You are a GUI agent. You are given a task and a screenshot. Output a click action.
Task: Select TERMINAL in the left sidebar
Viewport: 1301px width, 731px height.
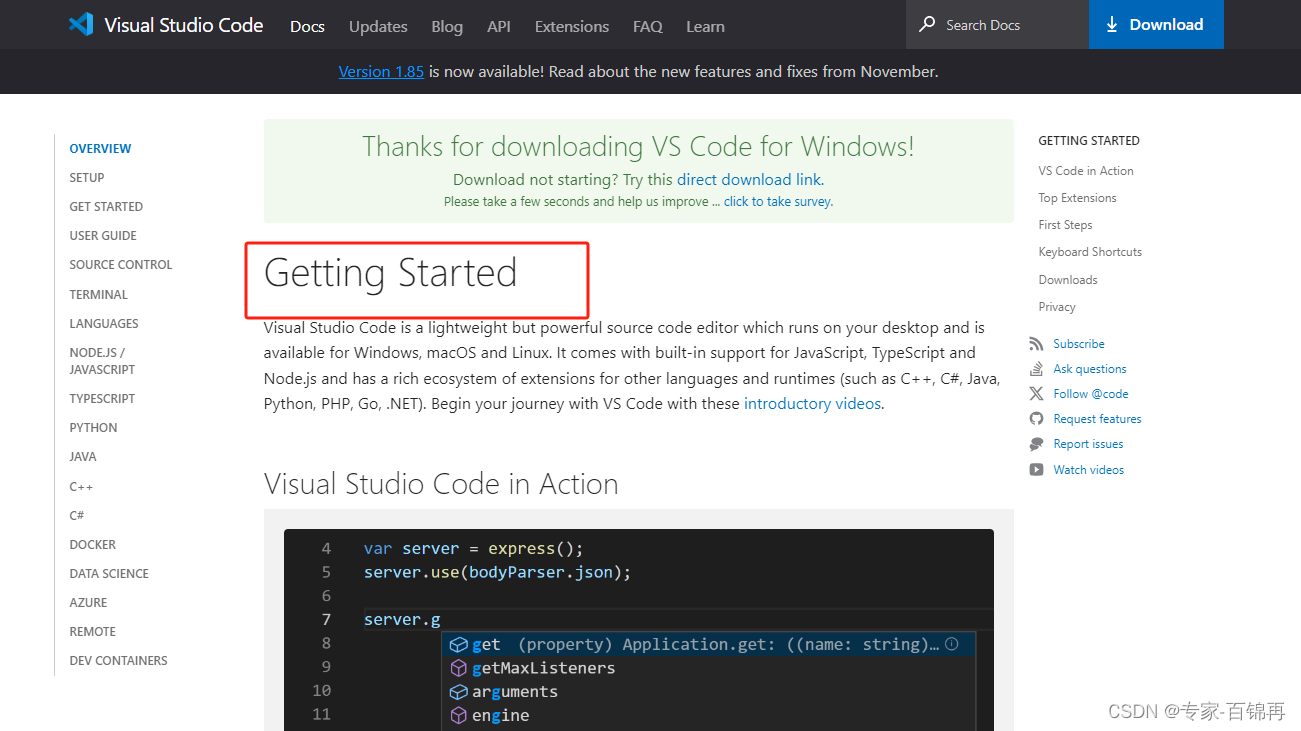pyautogui.click(x=98, y=294)
